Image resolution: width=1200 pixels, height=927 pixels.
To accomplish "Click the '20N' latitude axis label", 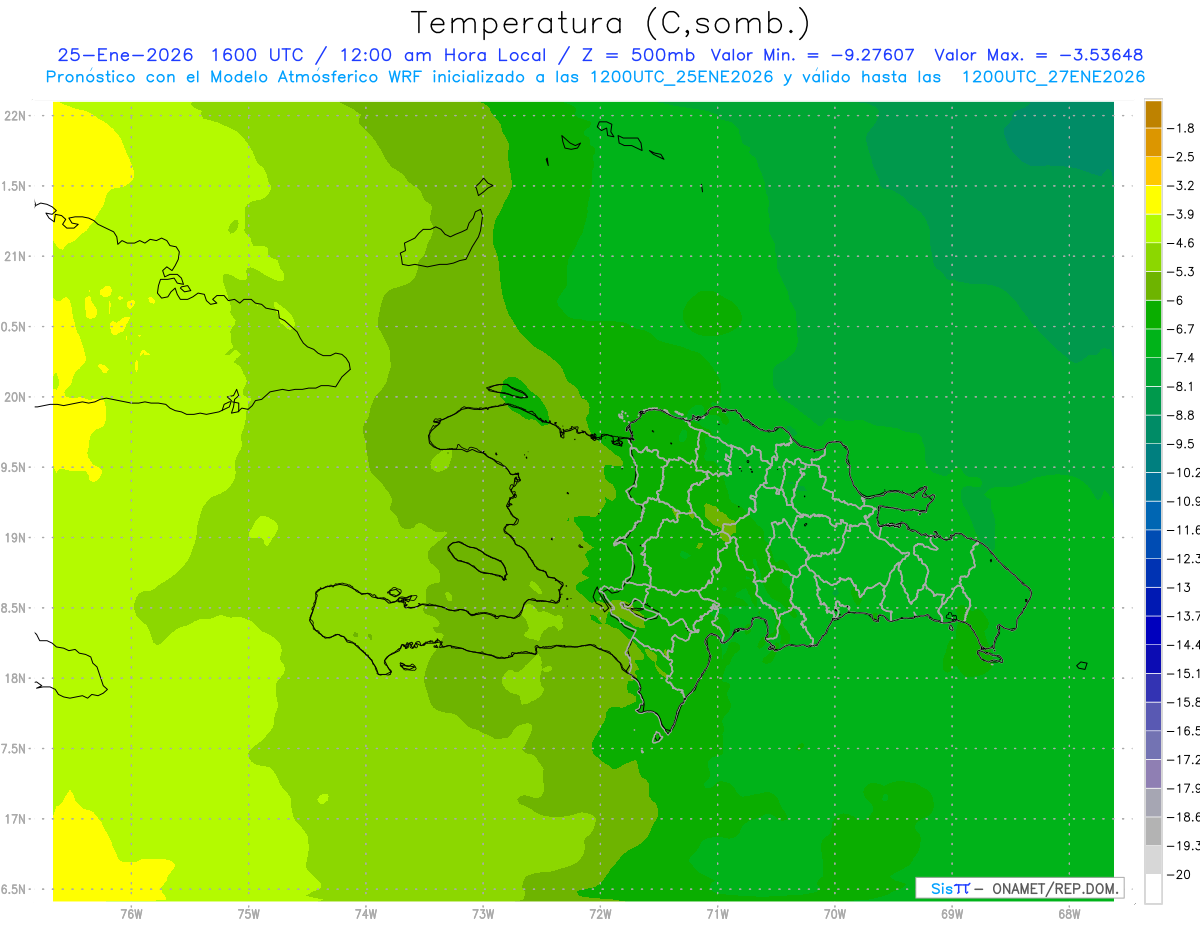I will click(14, 397).
